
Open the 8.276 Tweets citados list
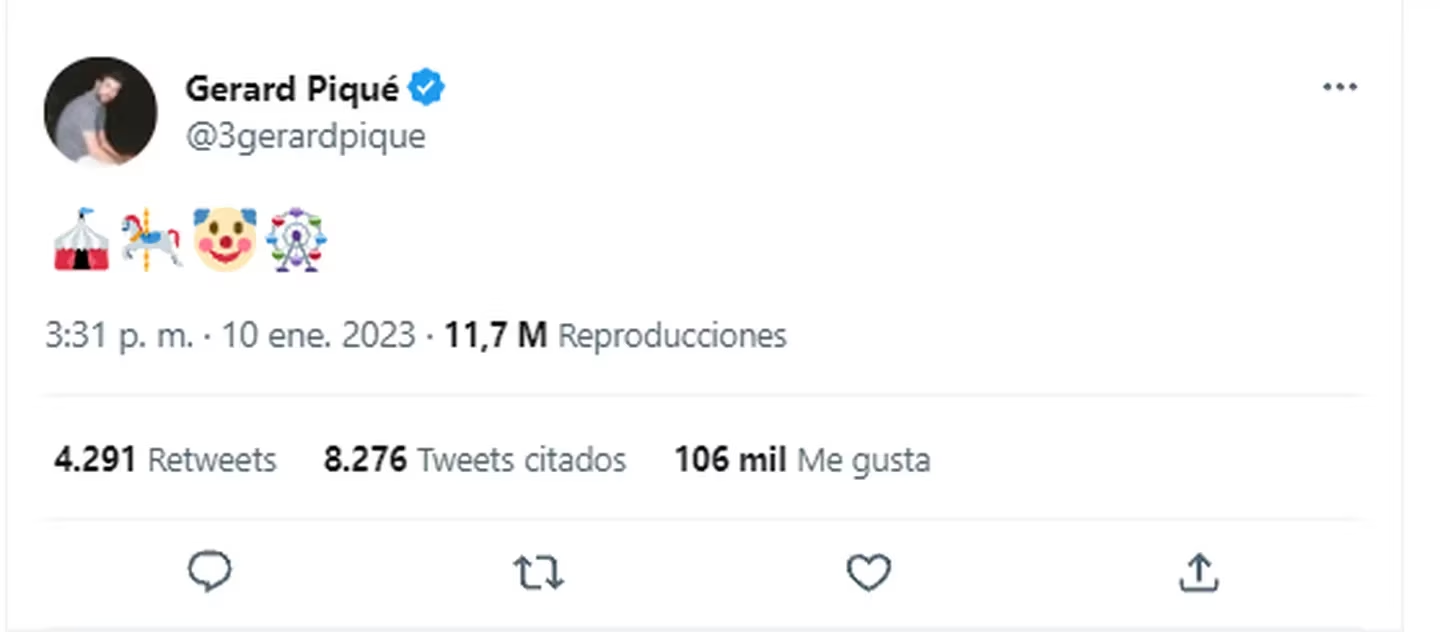click(475, 459)
